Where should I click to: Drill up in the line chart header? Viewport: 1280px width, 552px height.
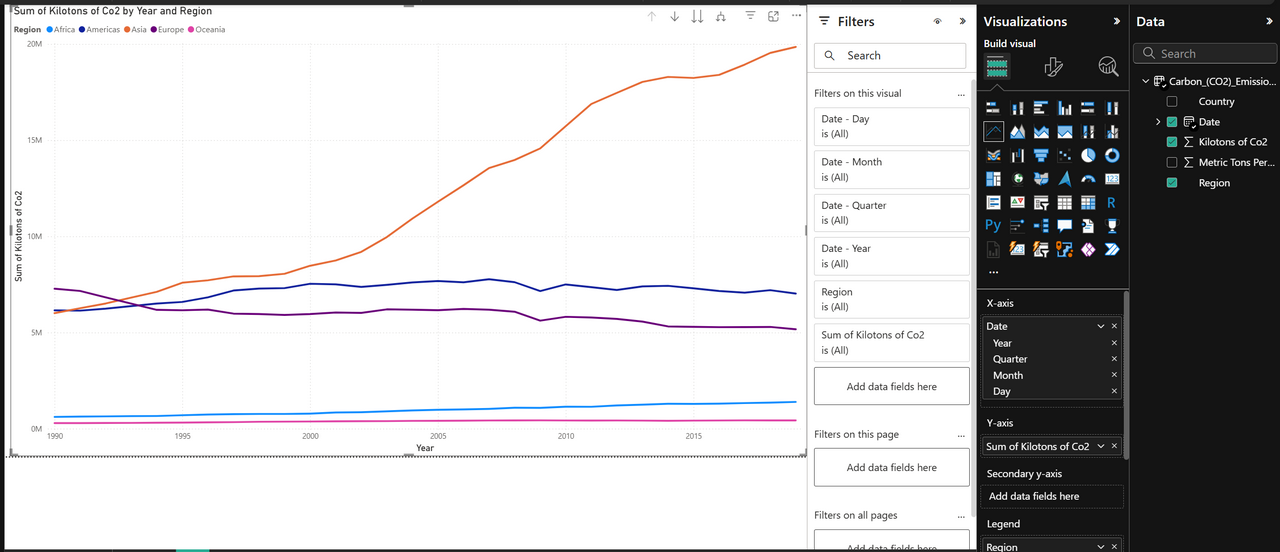[x=652, y=17]
